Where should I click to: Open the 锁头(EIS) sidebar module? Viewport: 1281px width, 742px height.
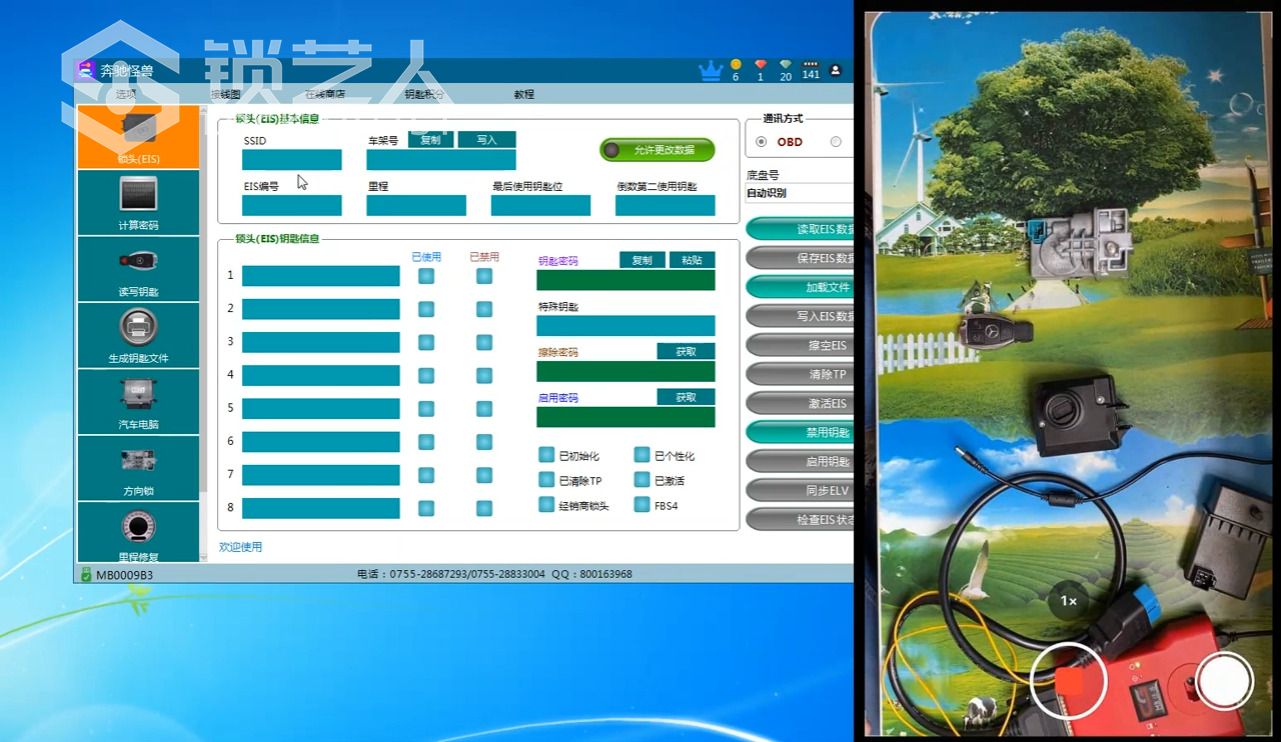tap(138, 136)
